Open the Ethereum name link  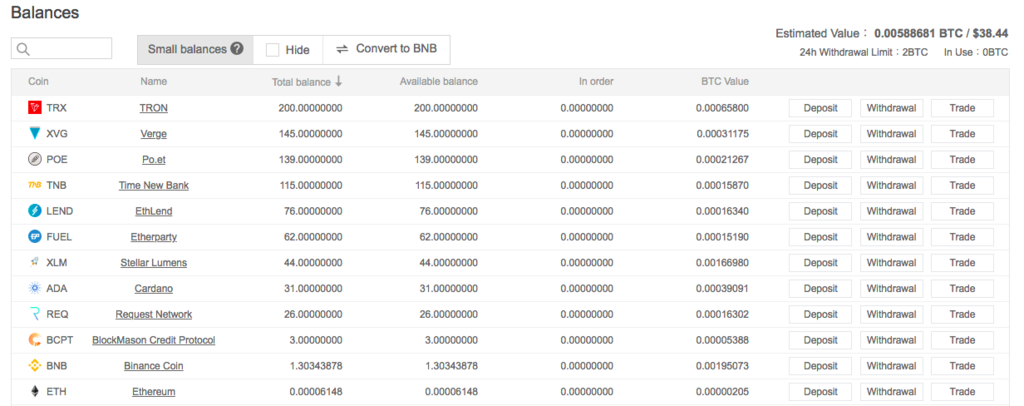(153, 392)
